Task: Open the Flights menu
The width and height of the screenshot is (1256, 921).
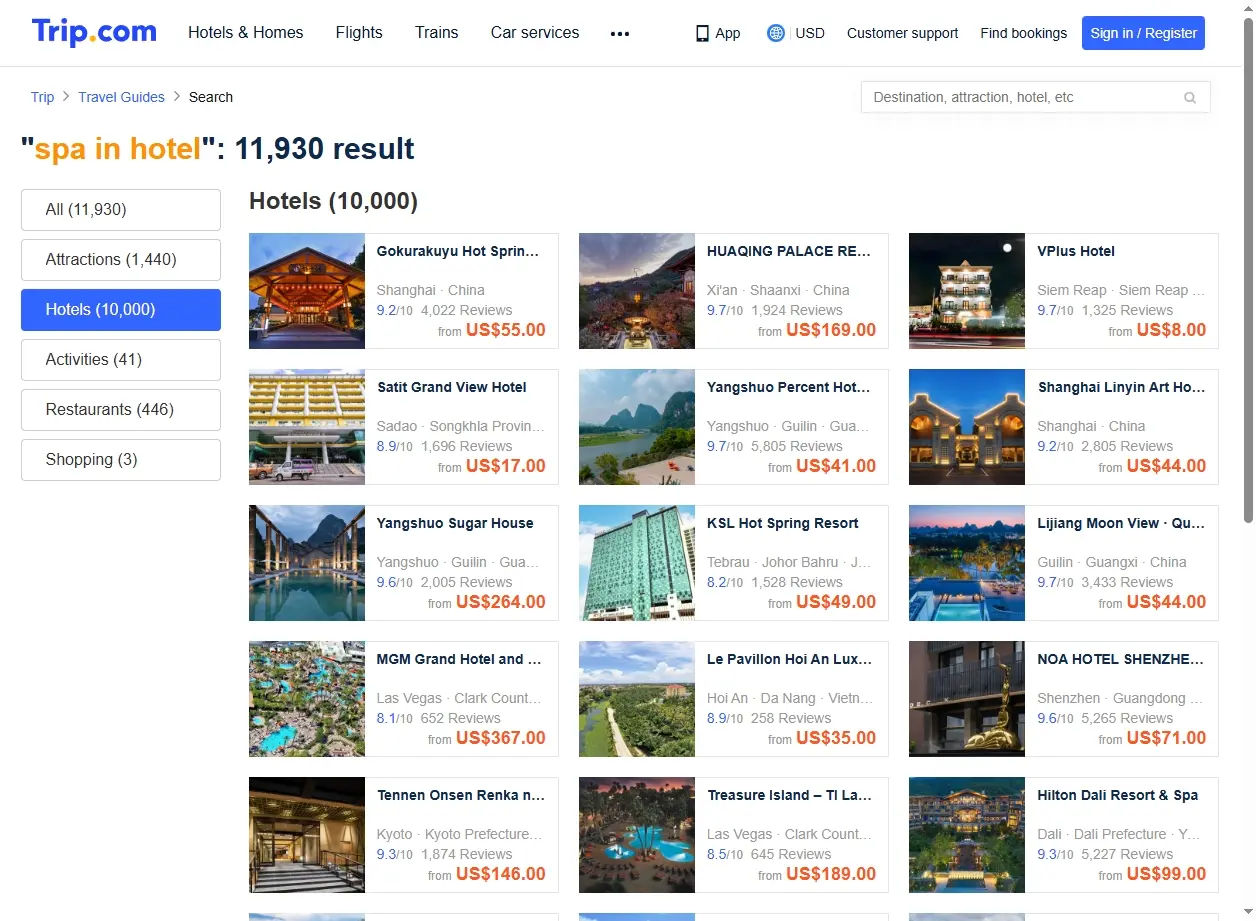Action: [359, 32]
